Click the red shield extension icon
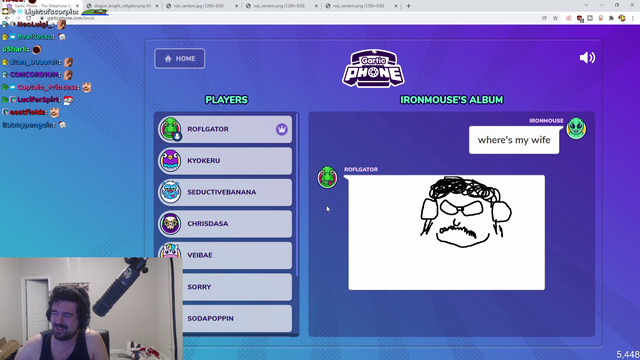This screenshot has width=640, height=360. (580, 18)
